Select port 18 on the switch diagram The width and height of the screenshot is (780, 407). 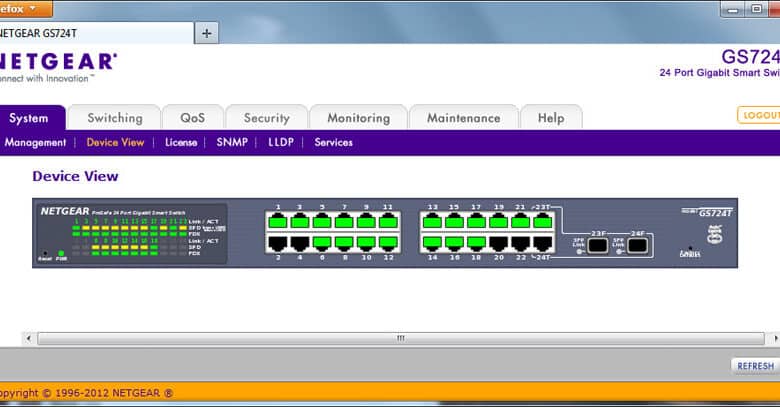(476, 243)
